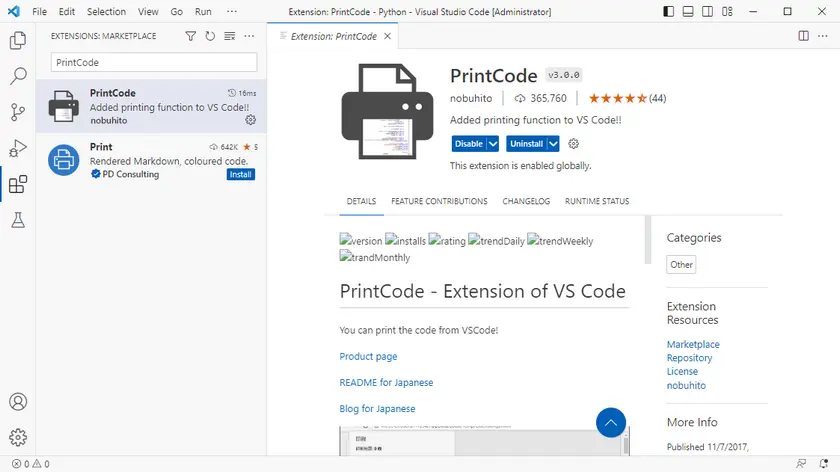Install the Print extension

[240, 174]
